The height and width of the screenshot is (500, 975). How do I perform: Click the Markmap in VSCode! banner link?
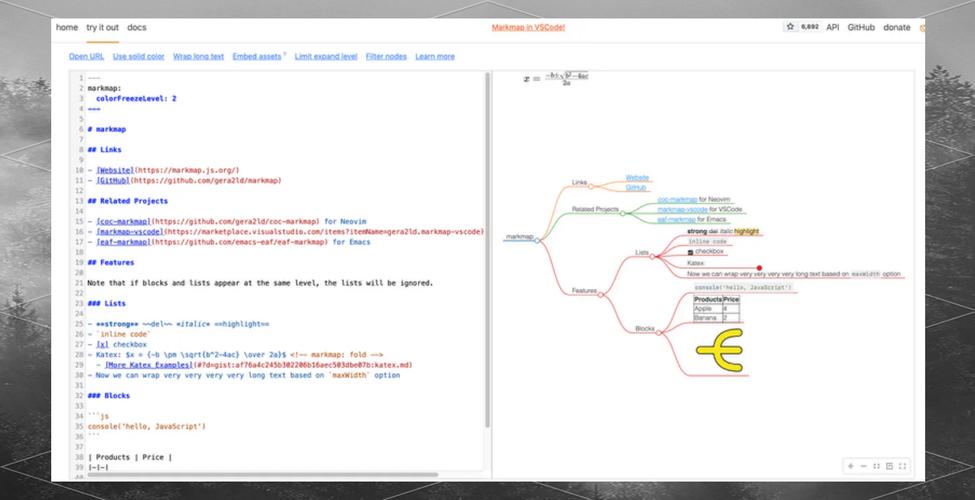[528, 27]
